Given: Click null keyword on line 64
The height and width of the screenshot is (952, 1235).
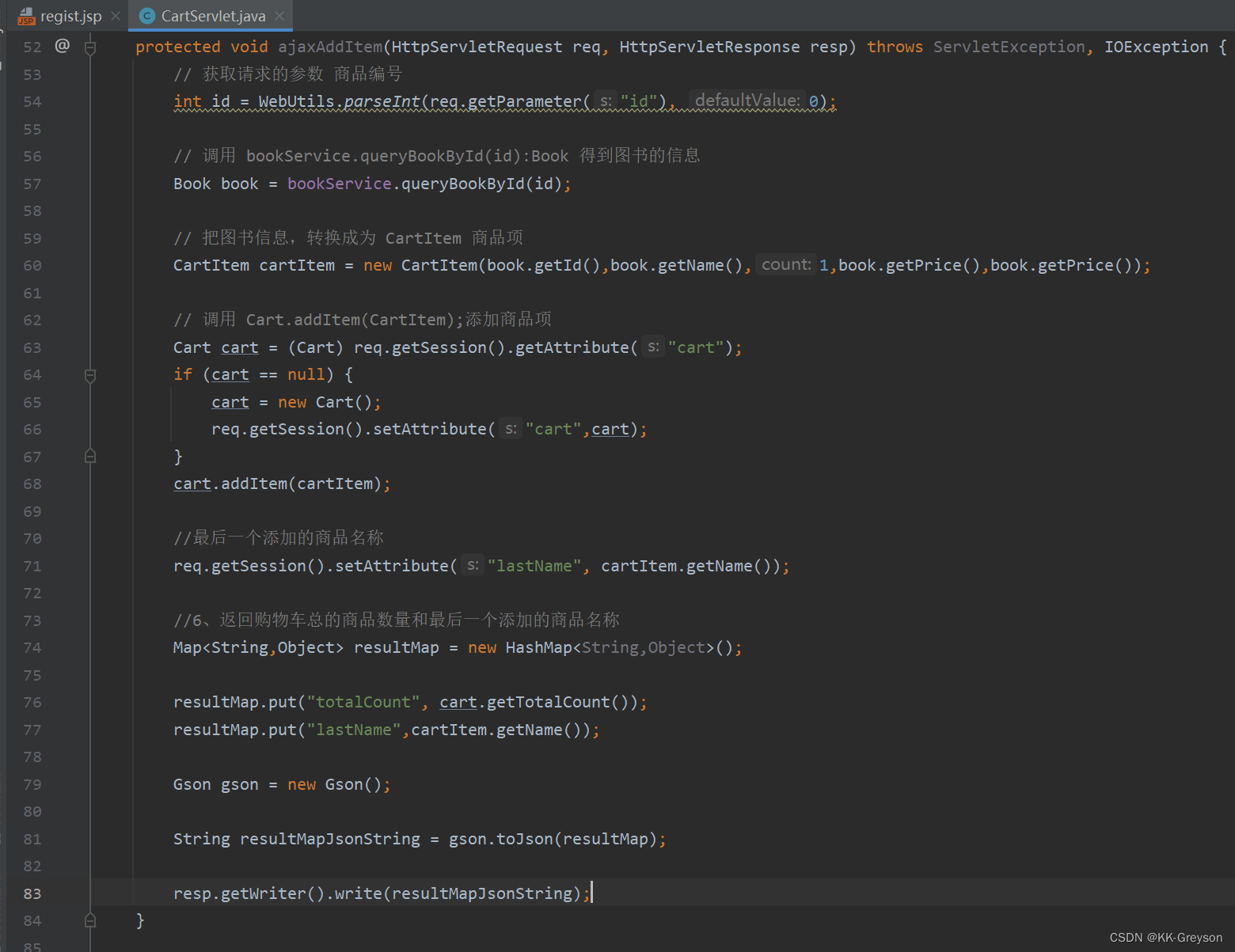Looking at the screenshot, I should coord(306,374).
